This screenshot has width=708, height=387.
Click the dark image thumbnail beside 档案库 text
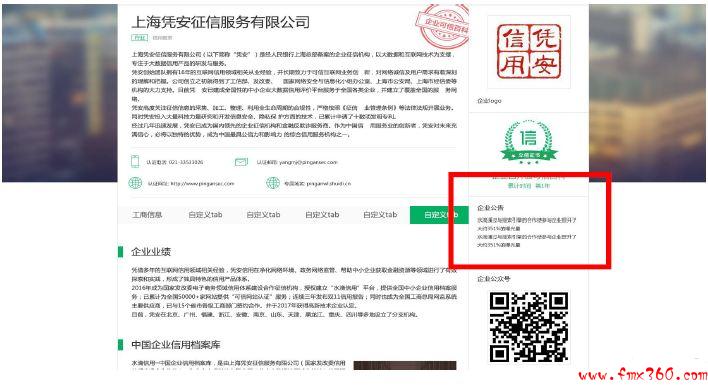[405, 365]
